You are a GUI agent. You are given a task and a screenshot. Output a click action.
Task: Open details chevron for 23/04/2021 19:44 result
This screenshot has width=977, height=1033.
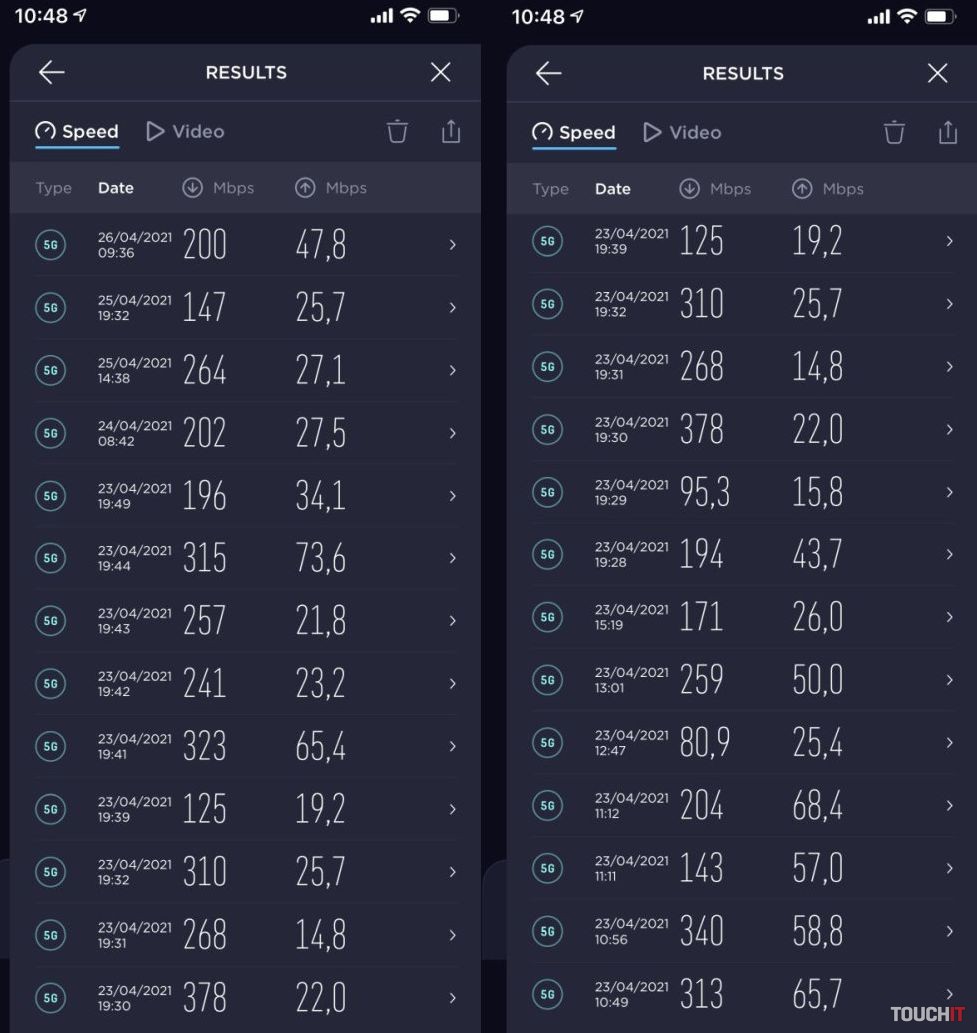pyautogui.click(x=452, y=558)
